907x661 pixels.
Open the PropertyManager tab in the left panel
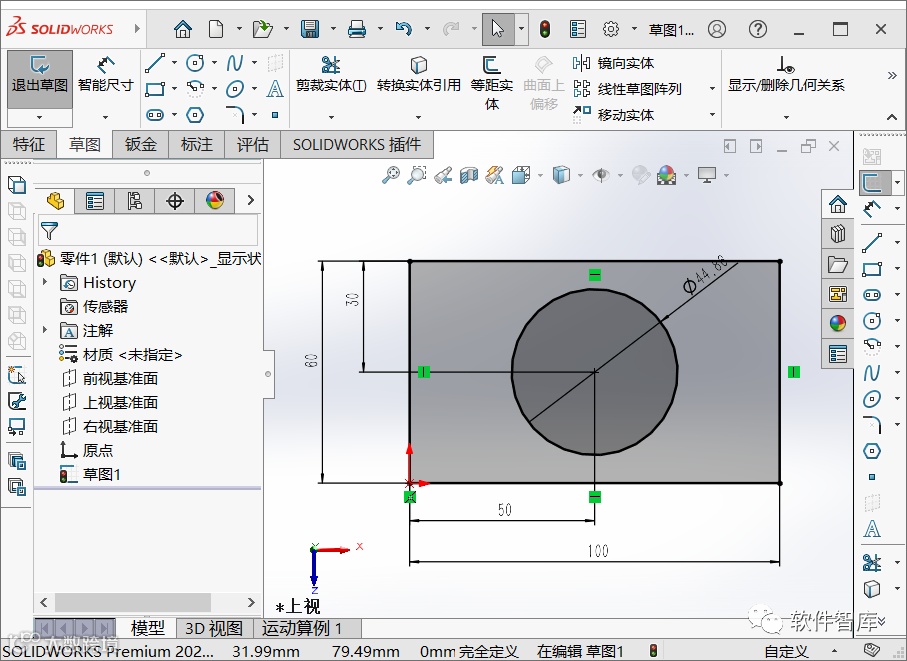coord(94,201)
